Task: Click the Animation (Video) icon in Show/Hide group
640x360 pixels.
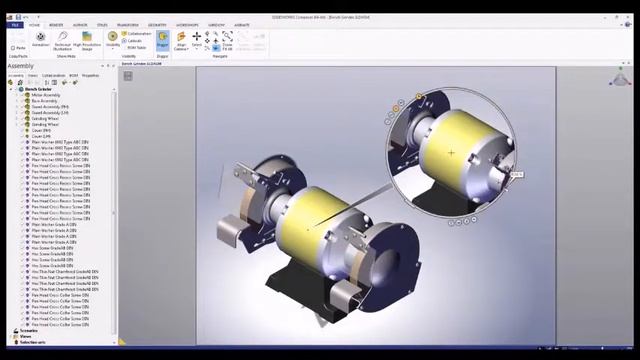Action: (40, 36)
